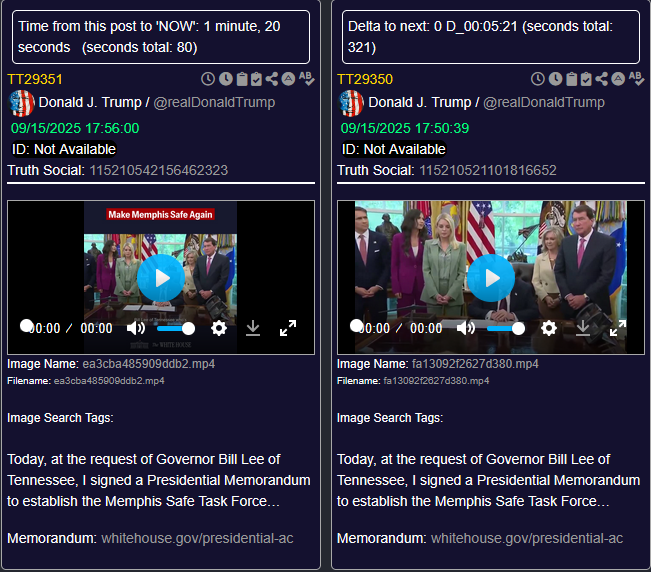Enter fullscreen on TT29351 video
Image resolution: width=651 pixels, height=572 pixels.
click(288, 328)
